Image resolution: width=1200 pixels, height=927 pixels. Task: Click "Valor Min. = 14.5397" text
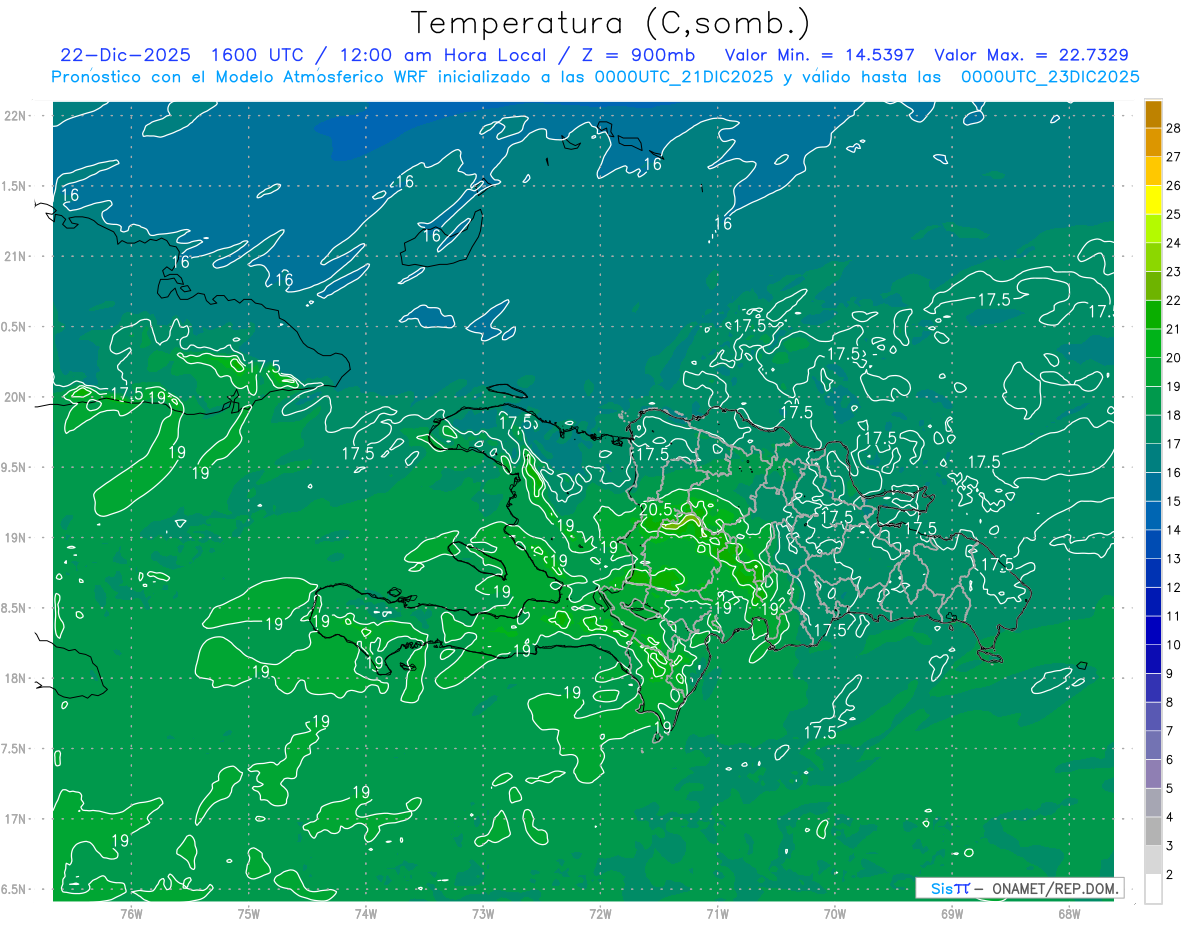pos(819,55)
